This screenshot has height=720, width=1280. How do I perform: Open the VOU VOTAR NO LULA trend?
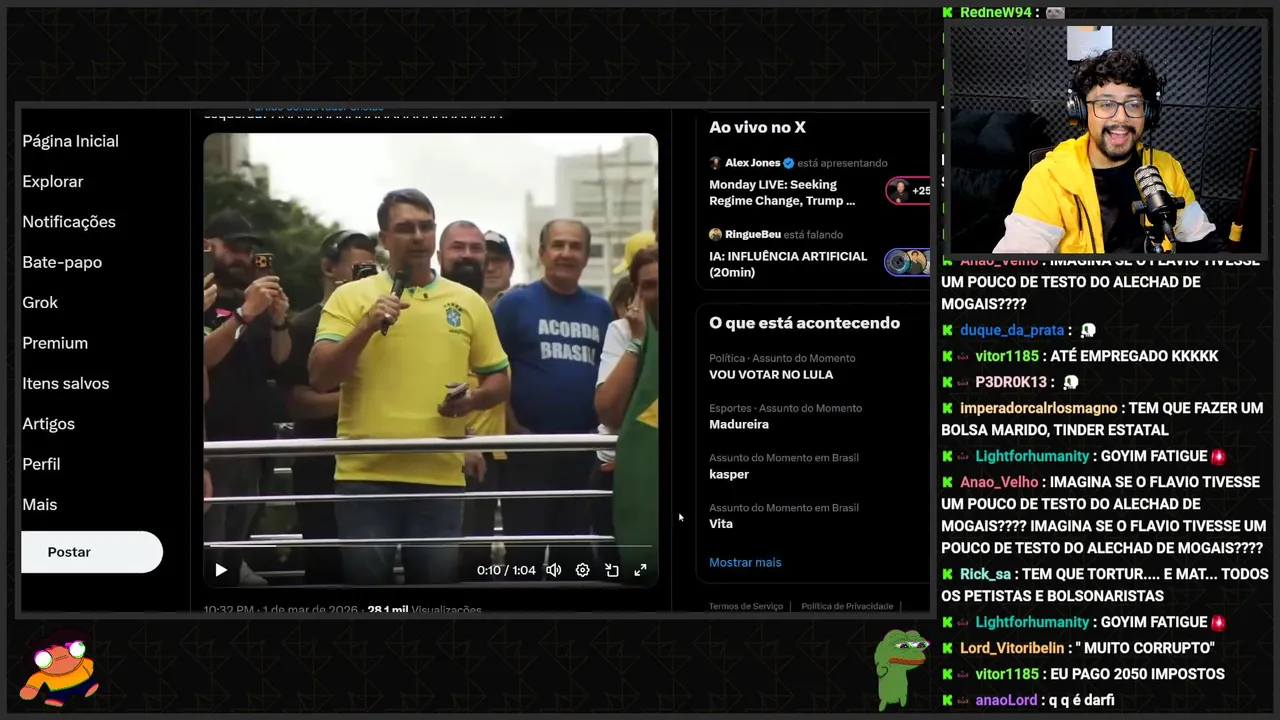click(771, 375)
